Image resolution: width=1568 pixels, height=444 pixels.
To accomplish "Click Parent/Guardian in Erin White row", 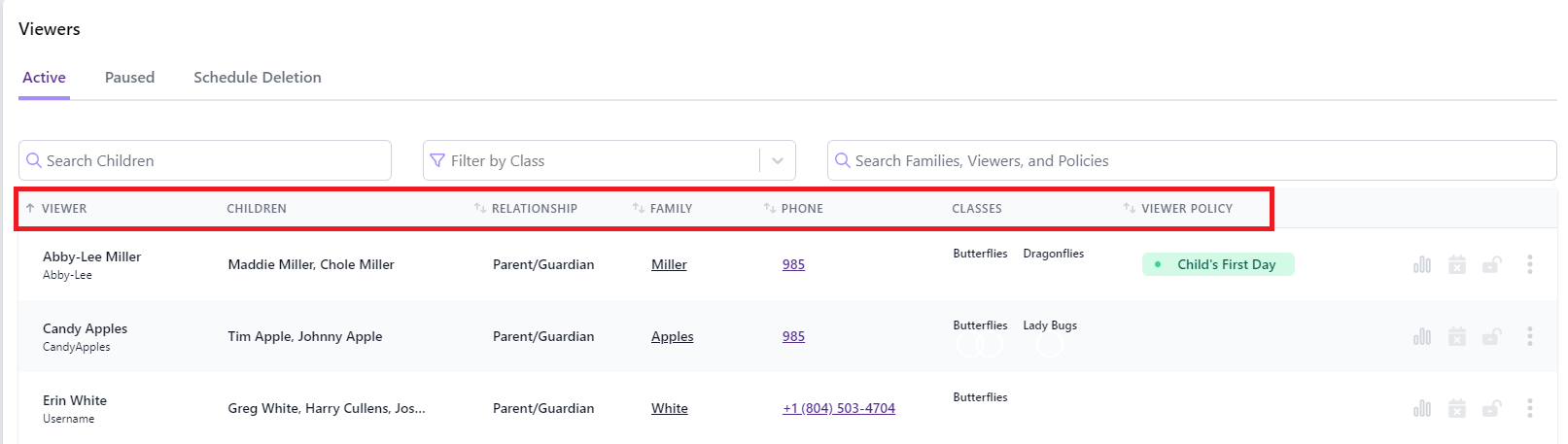I will [x=543, y=408].
